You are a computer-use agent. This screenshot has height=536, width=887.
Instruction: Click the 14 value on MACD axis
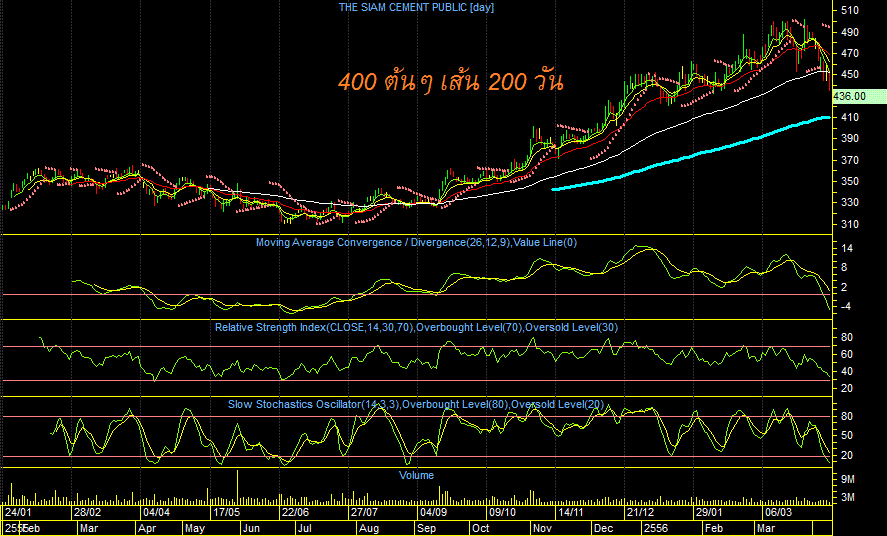click(847, 249)
